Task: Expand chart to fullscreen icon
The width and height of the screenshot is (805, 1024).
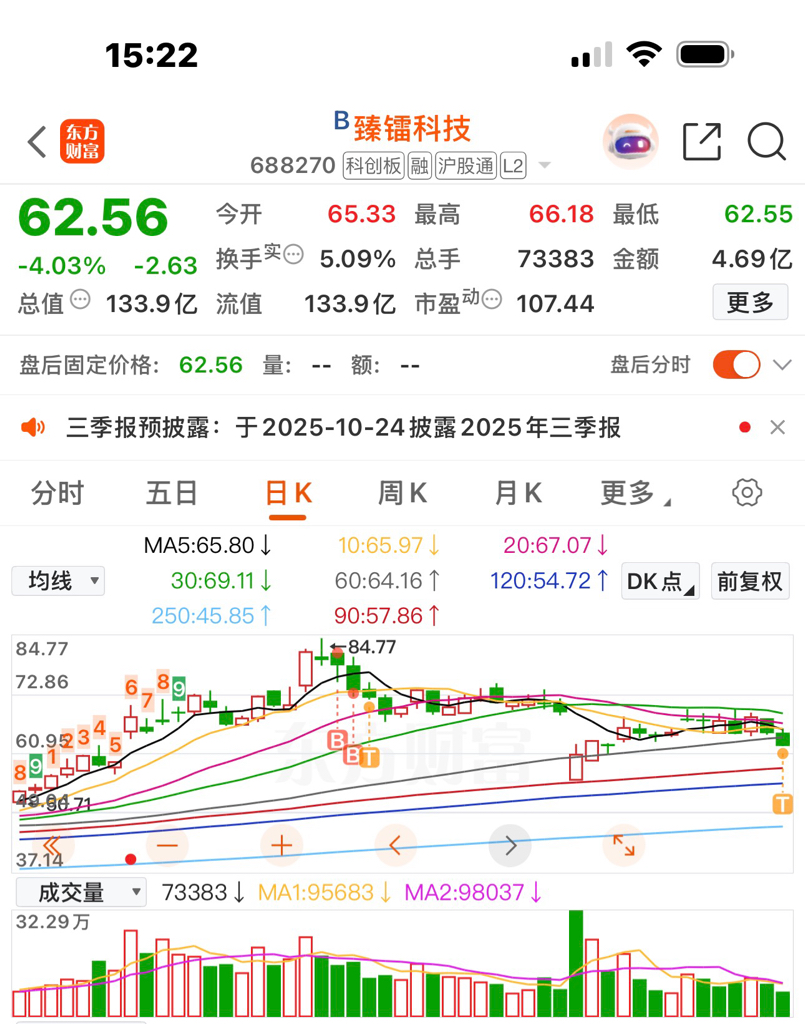Action: (x=623, y=846)
